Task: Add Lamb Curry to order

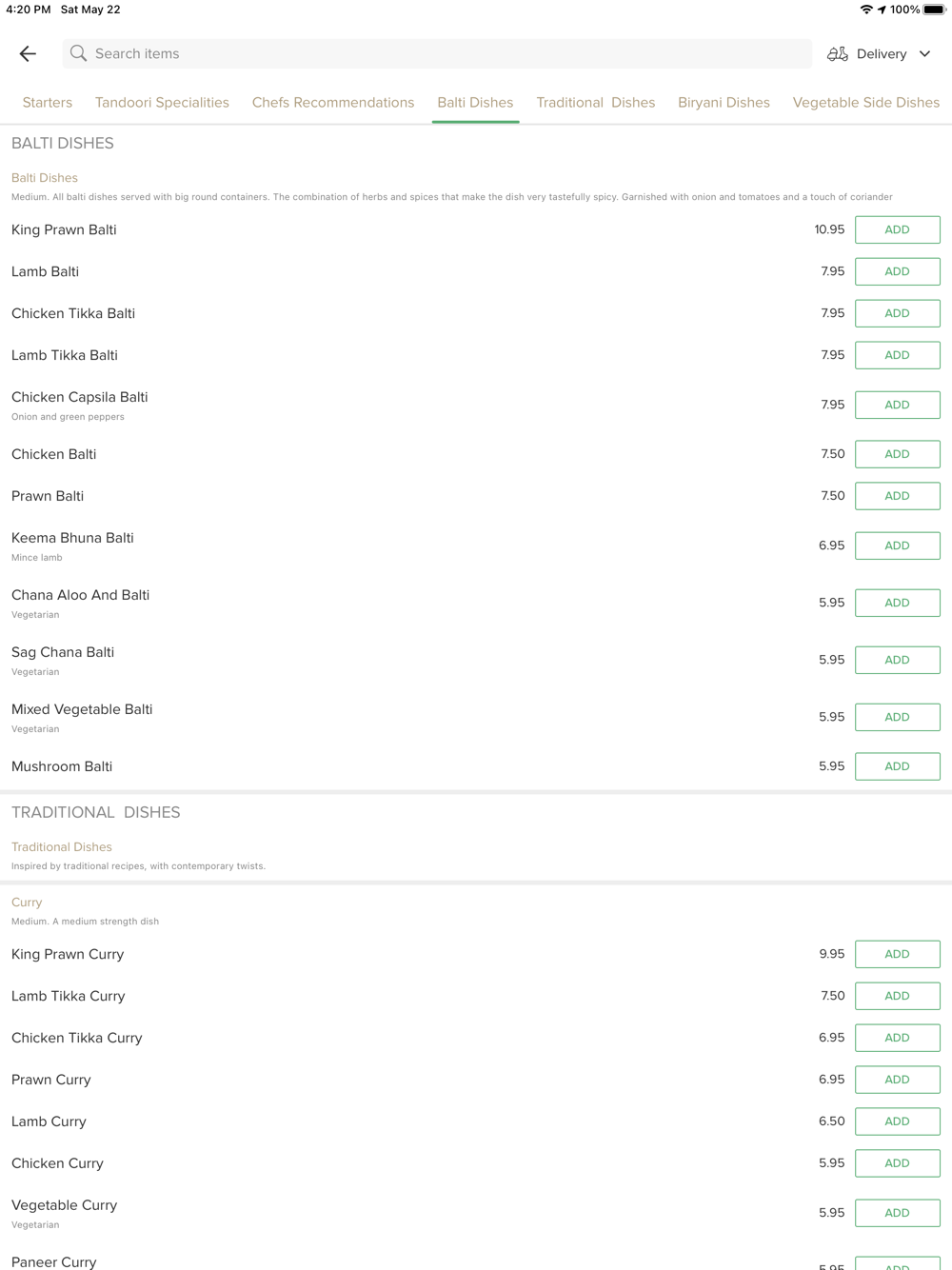Action: pyautogui.click(x=898, y=1121)
